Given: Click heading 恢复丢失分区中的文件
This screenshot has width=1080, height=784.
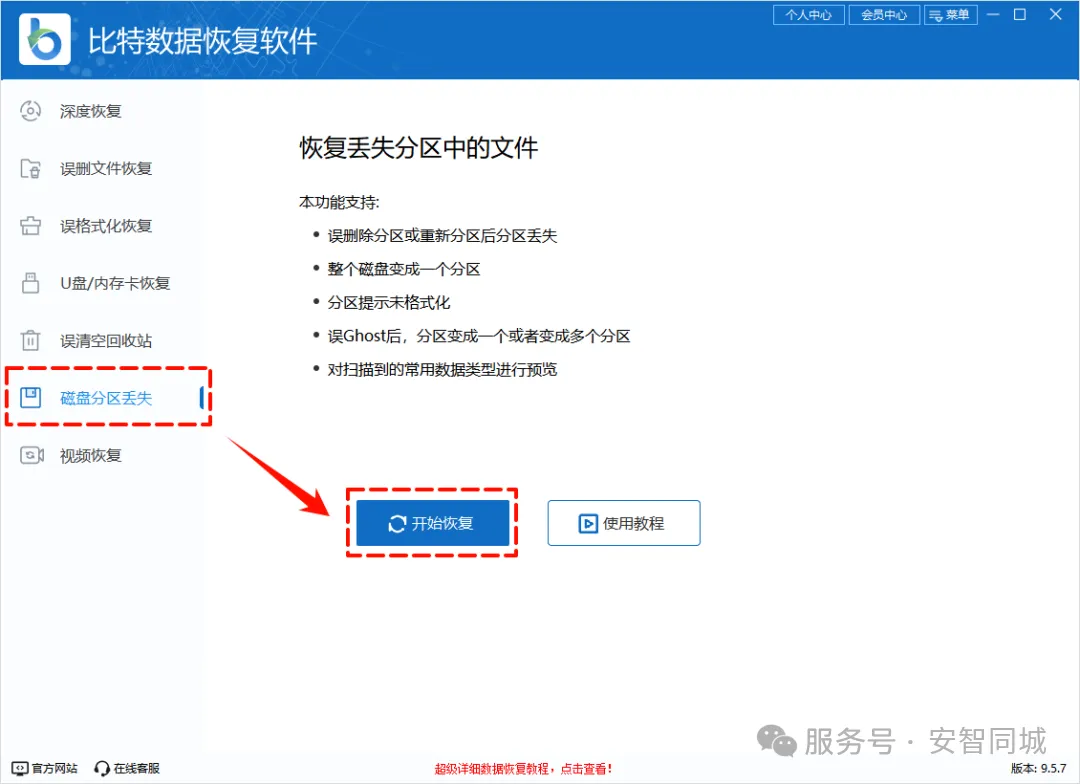Looking at the screenshot, I should tap(419, 148).
